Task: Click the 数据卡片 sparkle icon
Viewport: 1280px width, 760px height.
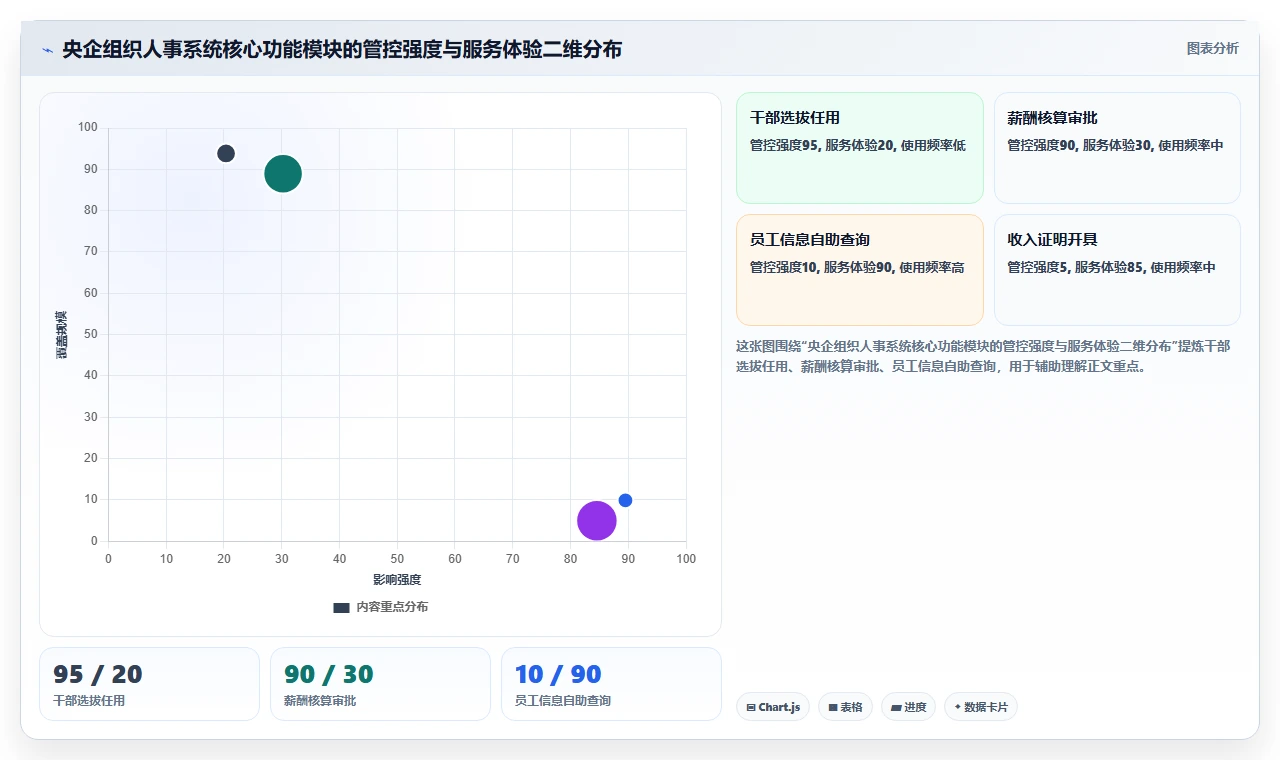Action: pyautogui.click(x=958, y=707)
